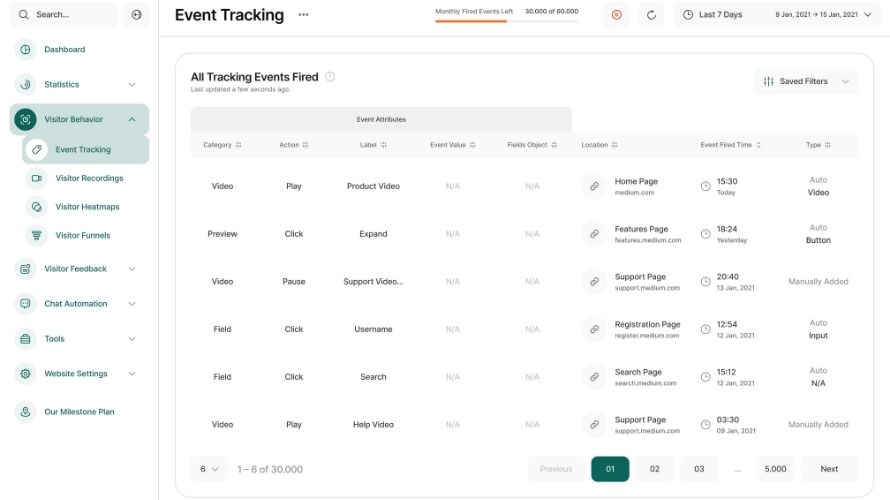The height and width of the screenshot is (500, 890).
Task: Open Visitor Recordings in sidebar
Action: (89, 178)
